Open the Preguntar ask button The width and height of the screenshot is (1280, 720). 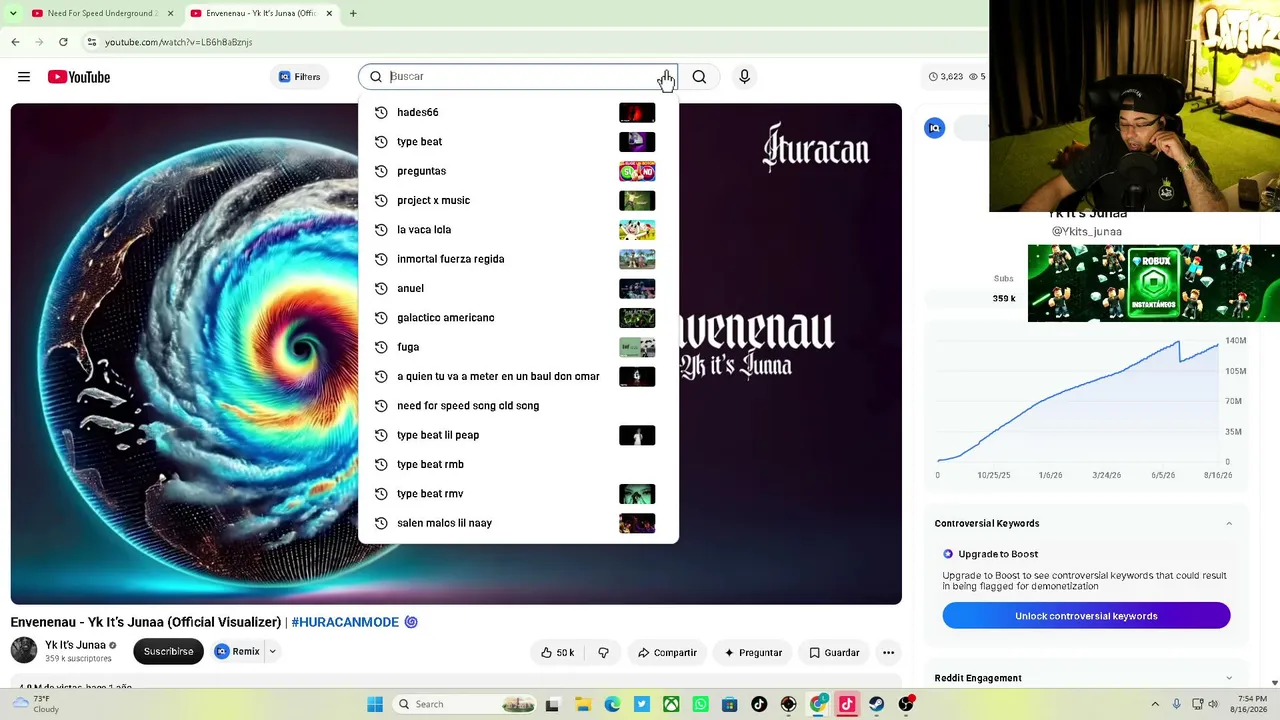[x=753, y=653]
